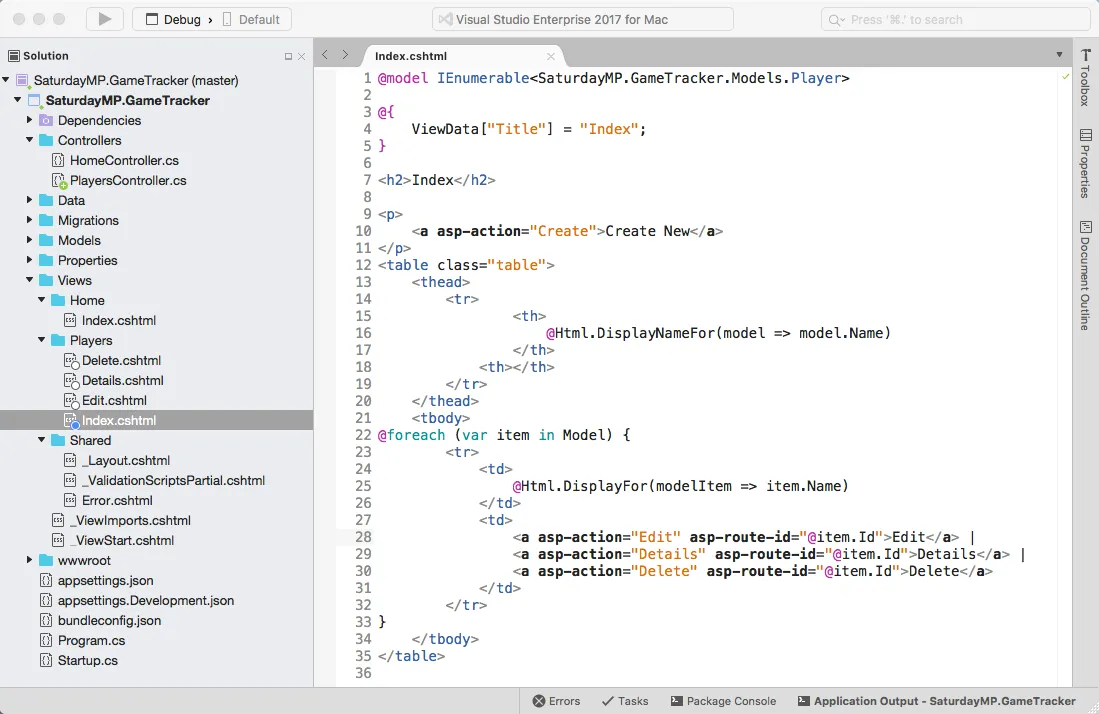Screen dimensions: 1099x714
Task: Click the Dependencies folder icon
Action: [x=46, y=121]
